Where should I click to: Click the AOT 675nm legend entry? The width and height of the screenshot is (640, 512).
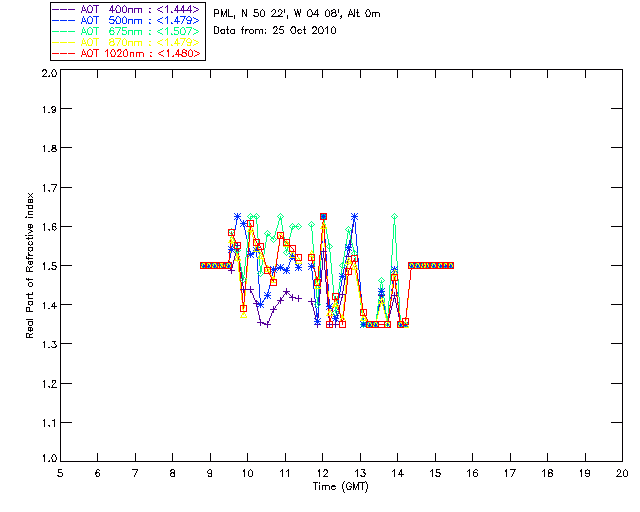(x=127, y=31)
